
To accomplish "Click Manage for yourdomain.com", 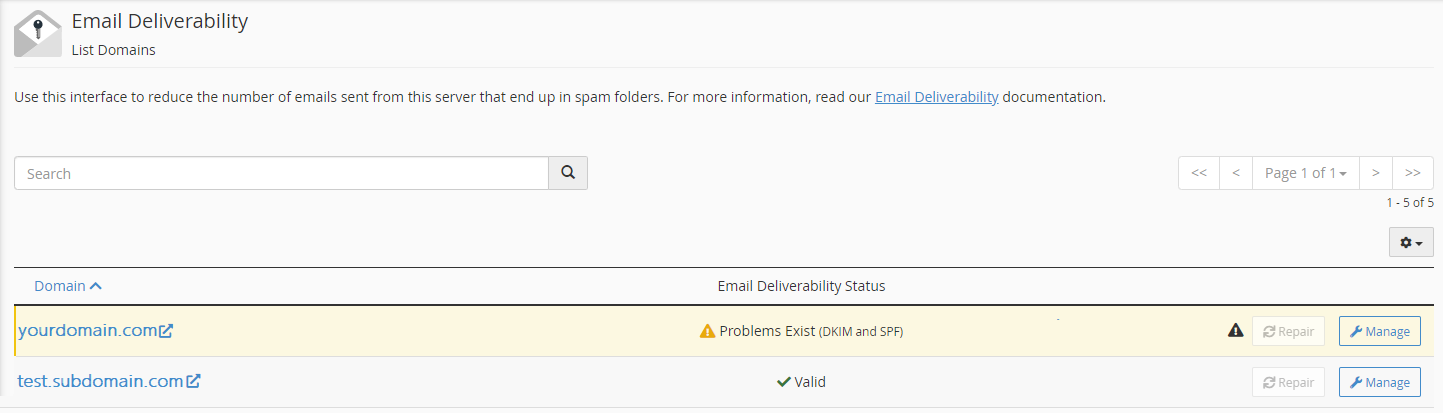I will [1380, 331].
